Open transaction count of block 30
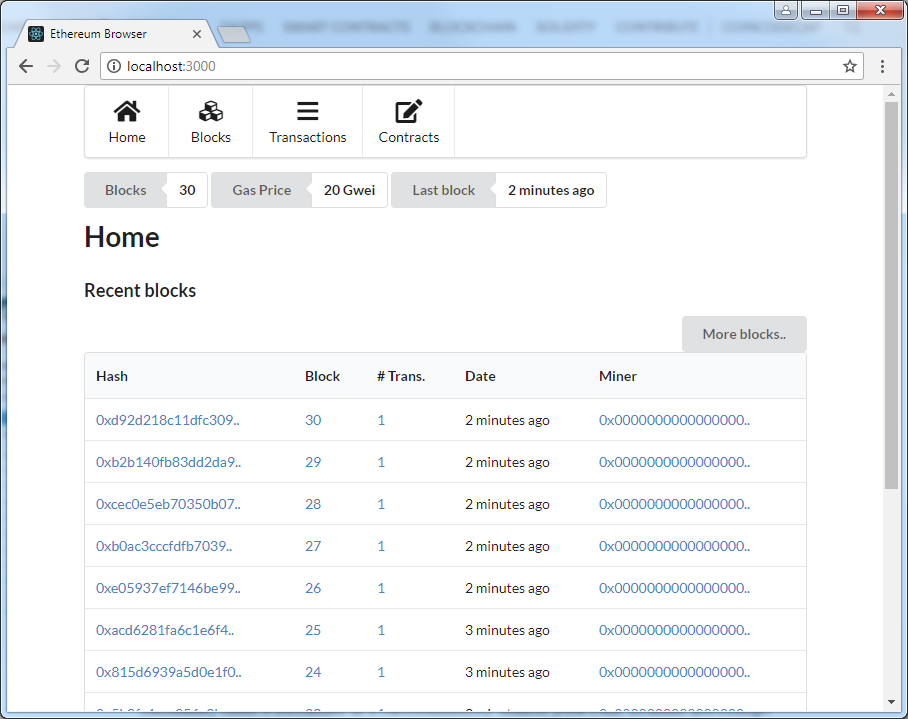 (x=381, y=420)
